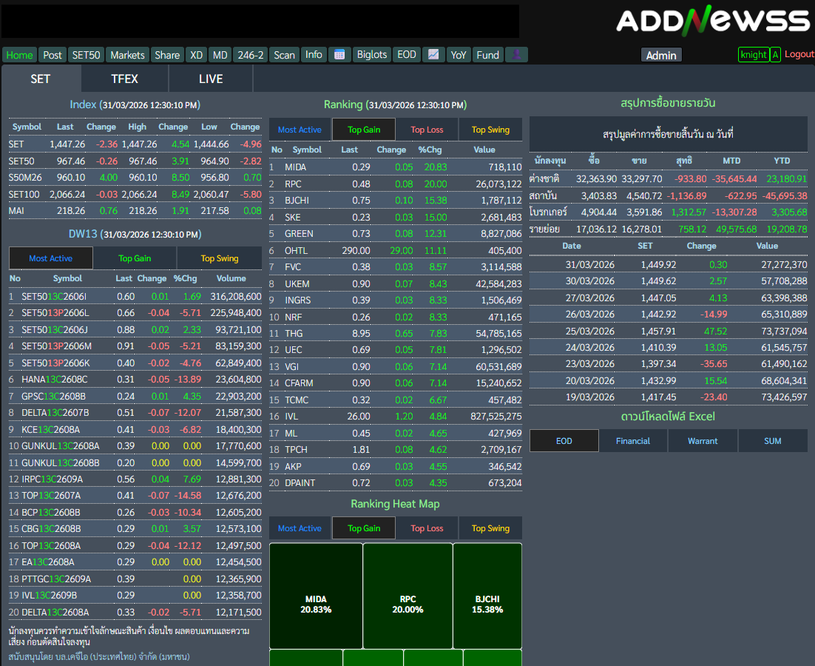
Task: Log out using the Logout link
Action: (799, 54)
